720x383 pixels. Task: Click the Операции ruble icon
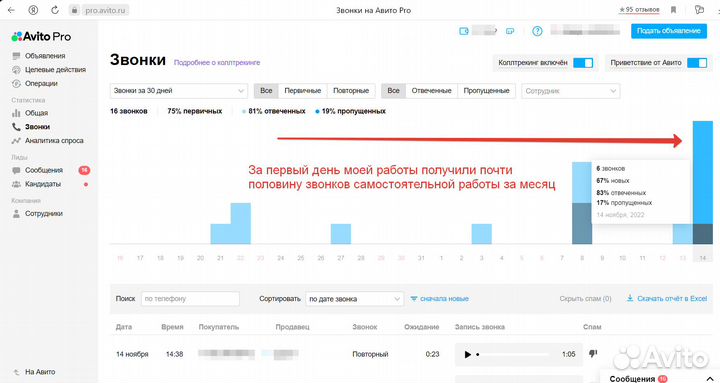[17, 84]
